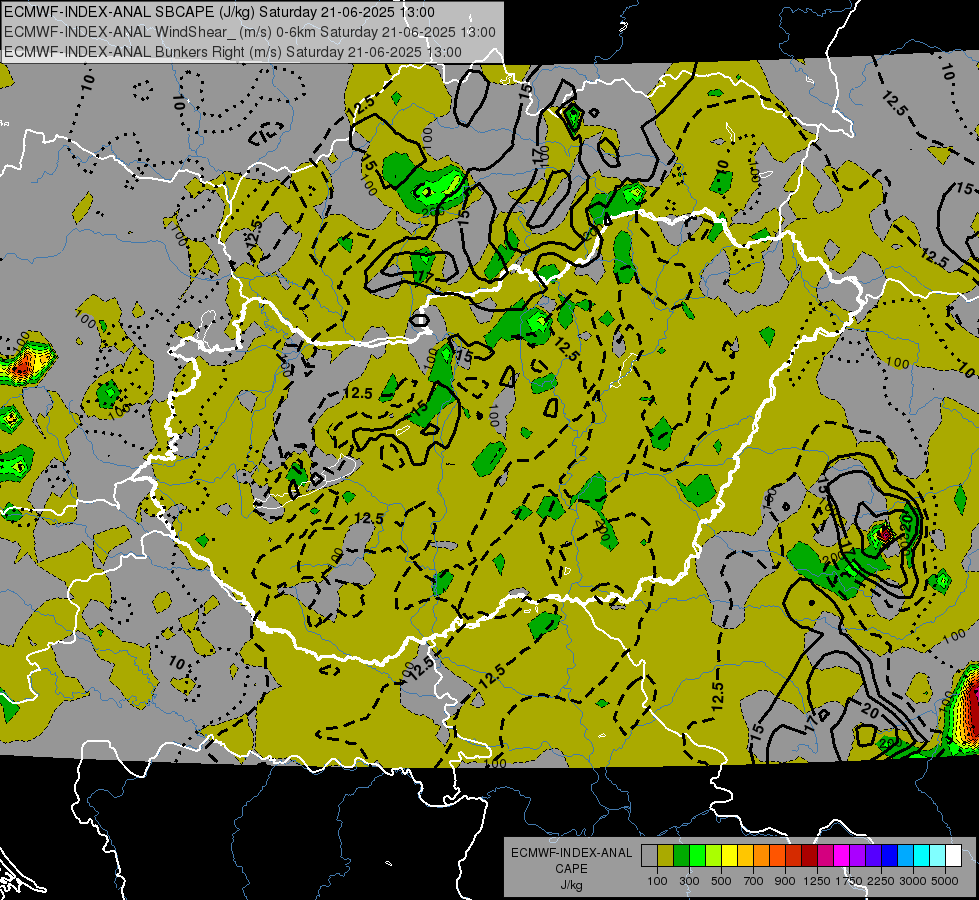Click the bright green legend swatch
Image resolution: width=979 pixels, height=900 pixels.
pyautogui.click(x=697, y=856)
